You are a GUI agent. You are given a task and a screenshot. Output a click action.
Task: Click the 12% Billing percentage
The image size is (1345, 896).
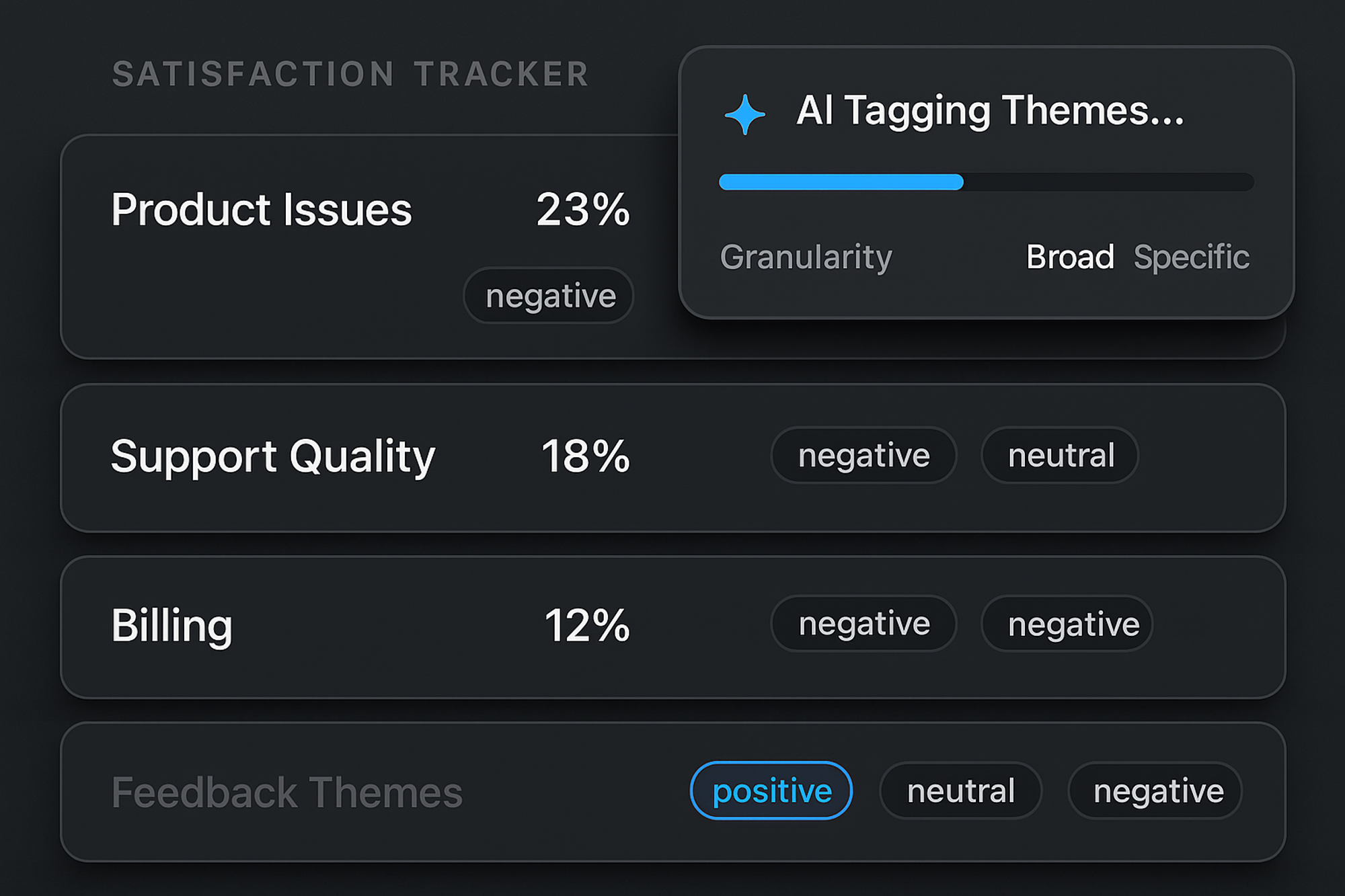[x=586, y=625]
